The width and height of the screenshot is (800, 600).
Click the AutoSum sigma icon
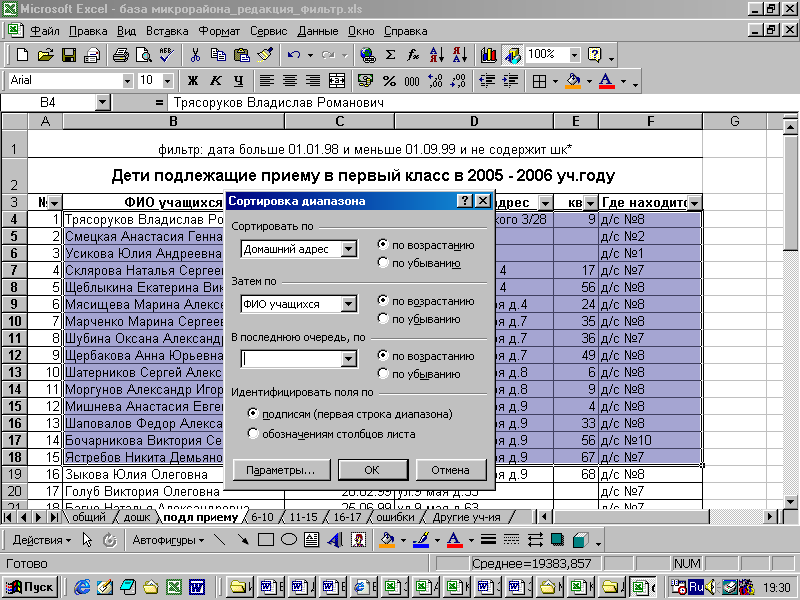click(390, 55)
